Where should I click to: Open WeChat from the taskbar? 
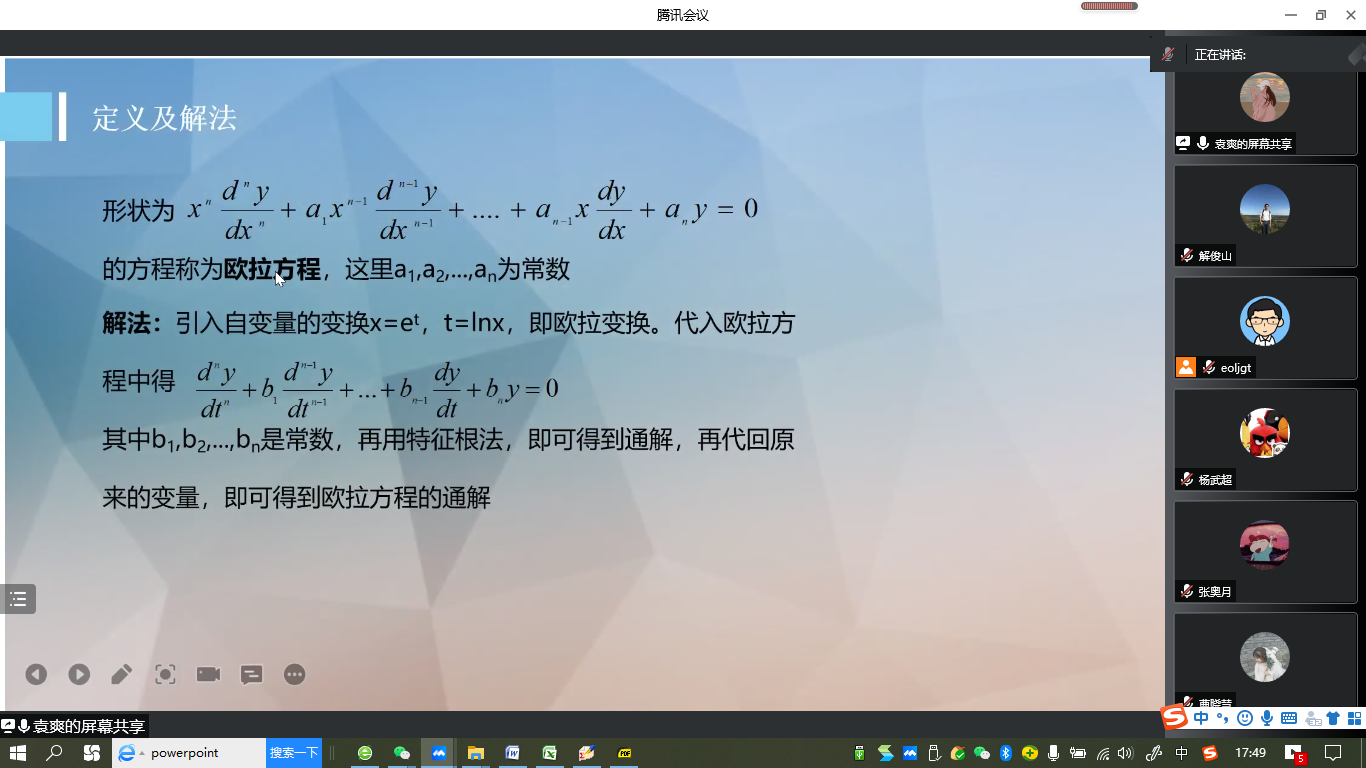tap(402, 753)
